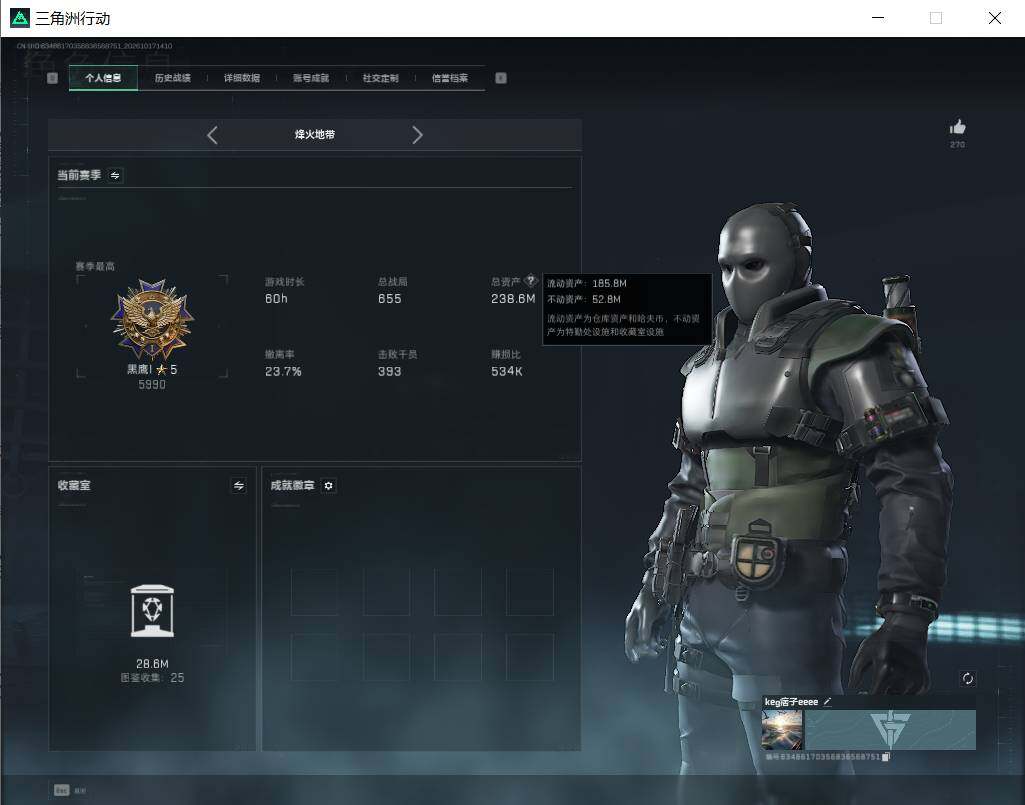
Task: Select the 社交定制 tab
Action: point(380,78)
